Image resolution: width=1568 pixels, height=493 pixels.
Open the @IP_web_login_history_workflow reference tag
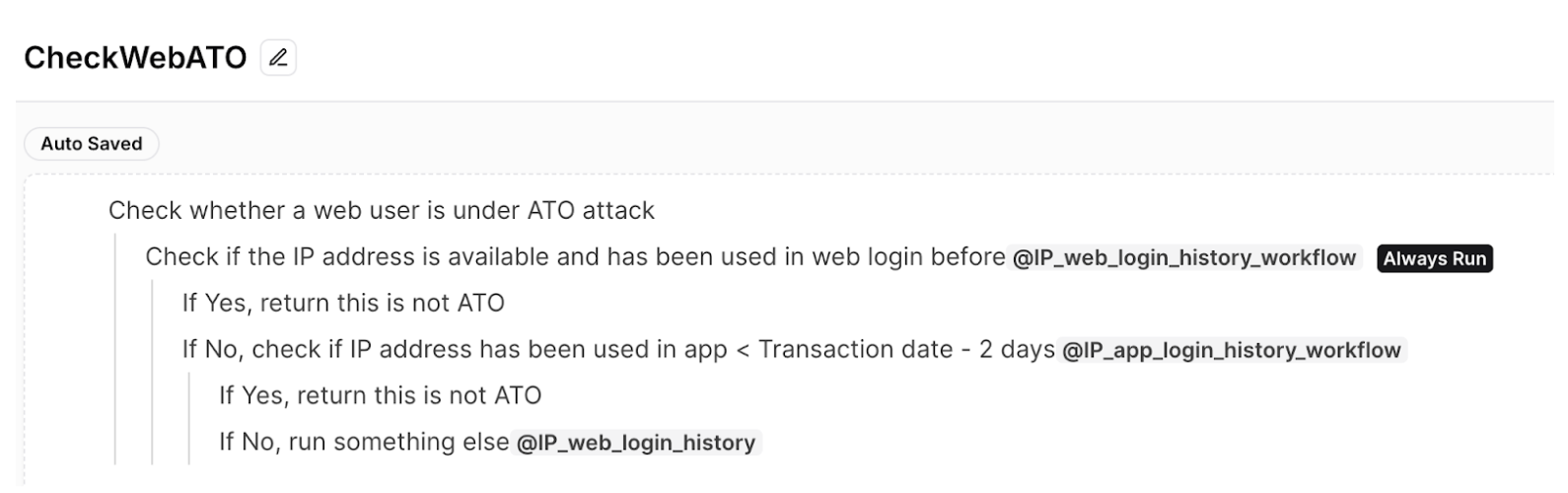(x=1185, y=258)
